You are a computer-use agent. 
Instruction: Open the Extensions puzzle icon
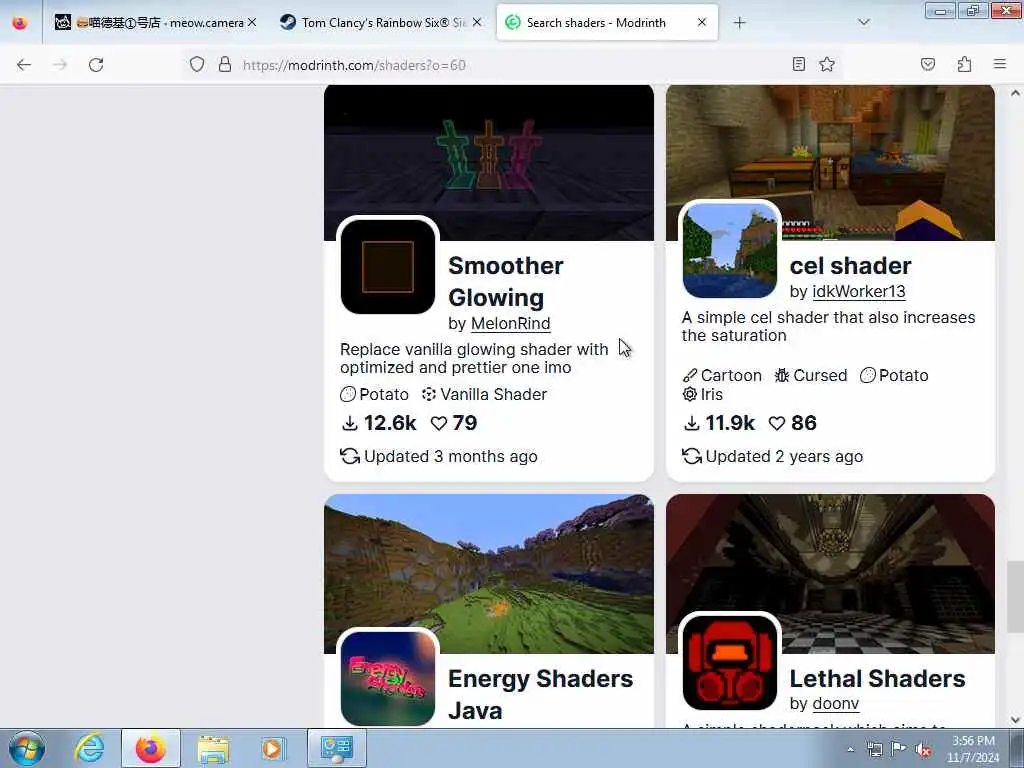(964, 64)
